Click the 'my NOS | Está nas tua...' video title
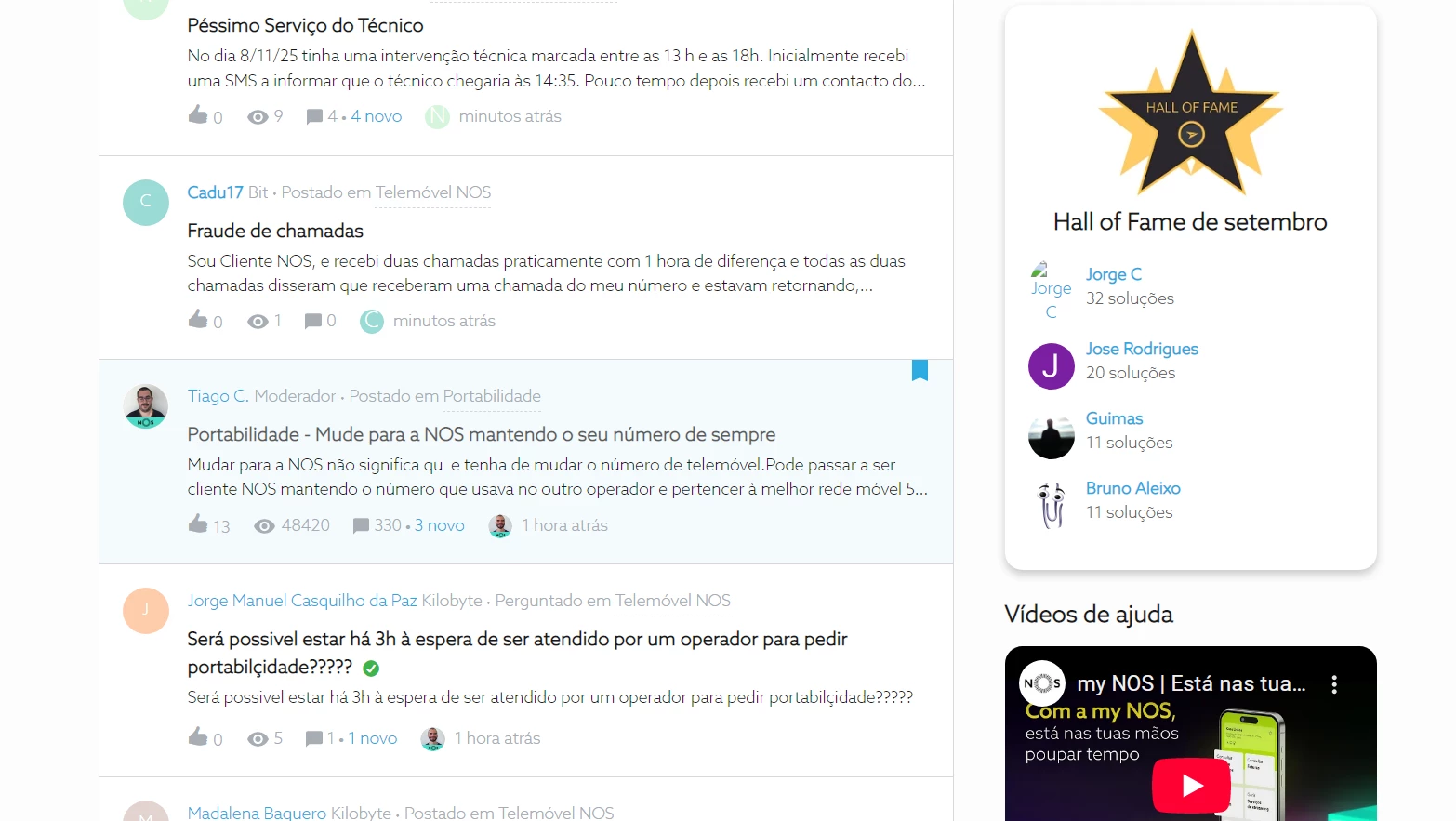1456x821 pixels. point(1191,683)
